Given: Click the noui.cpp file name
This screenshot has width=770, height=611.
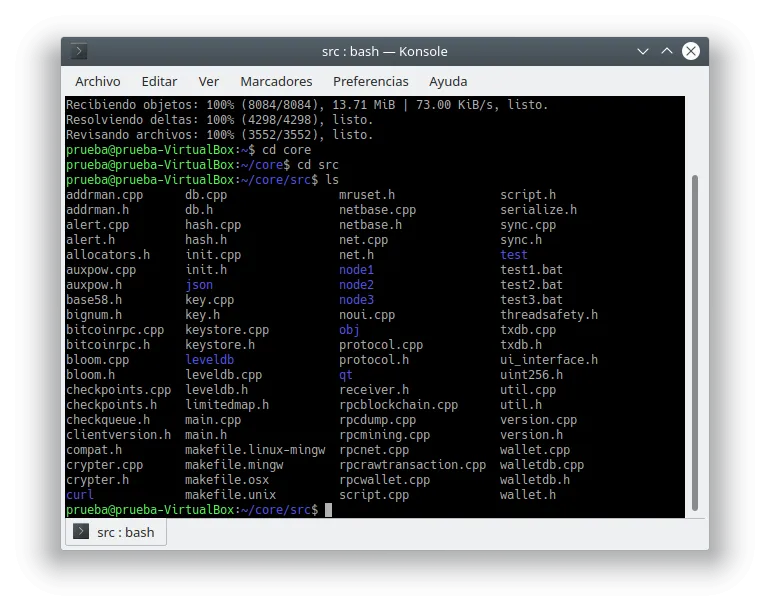Looking at the screenshot, I should (x=367, y=315).
